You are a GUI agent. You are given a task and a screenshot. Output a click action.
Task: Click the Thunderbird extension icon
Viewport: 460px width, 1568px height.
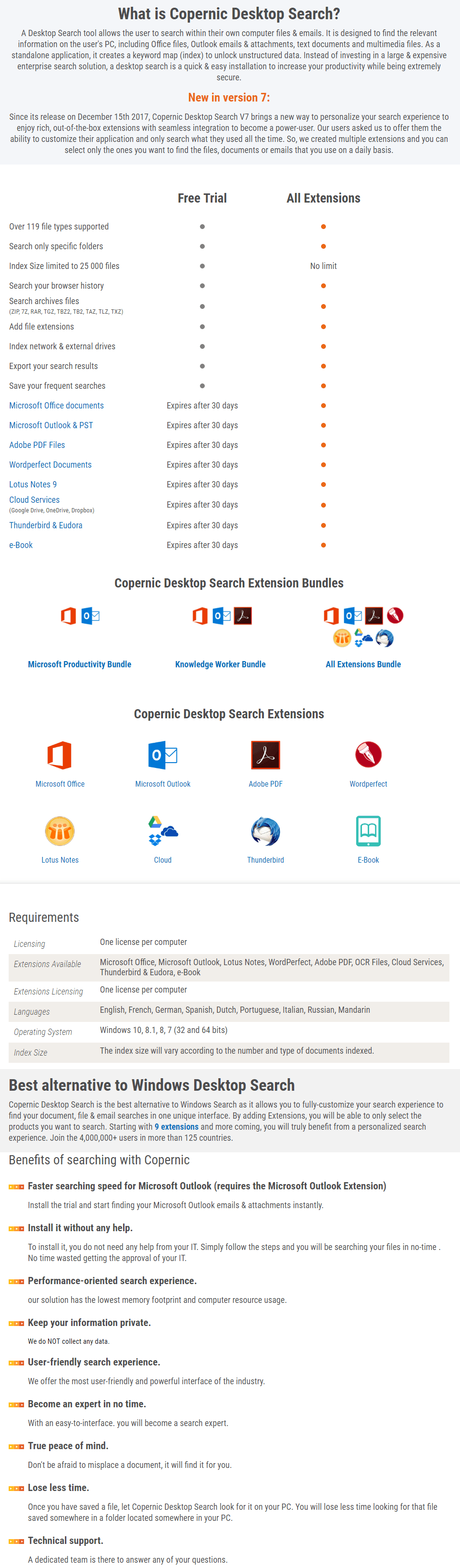point(265,831)
